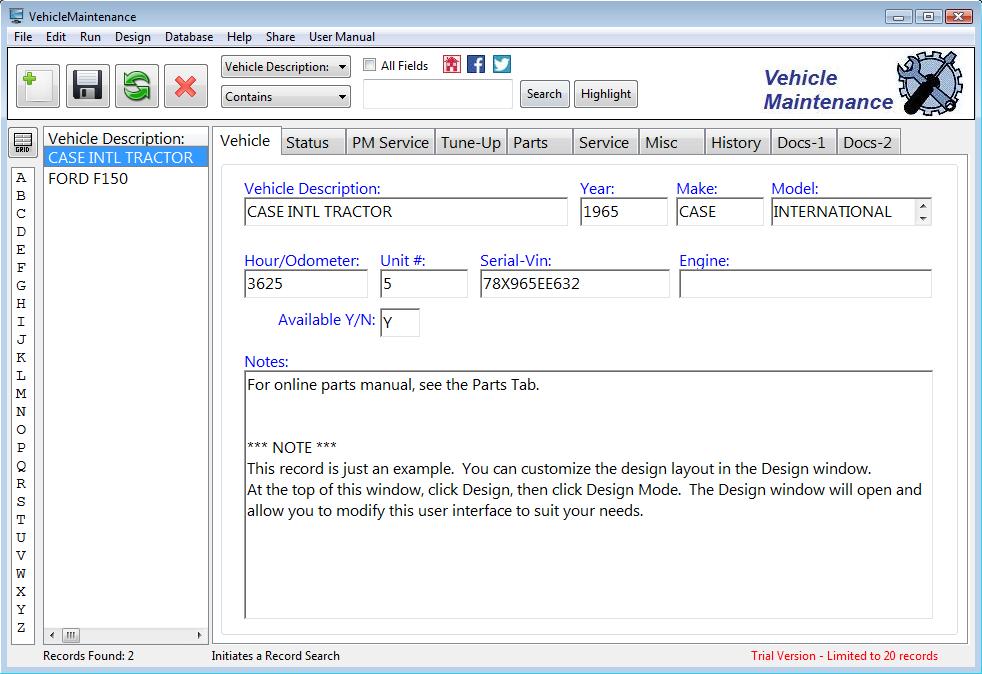Filter records by letter C
Screen dimensions: 982x674
[21, 214]
